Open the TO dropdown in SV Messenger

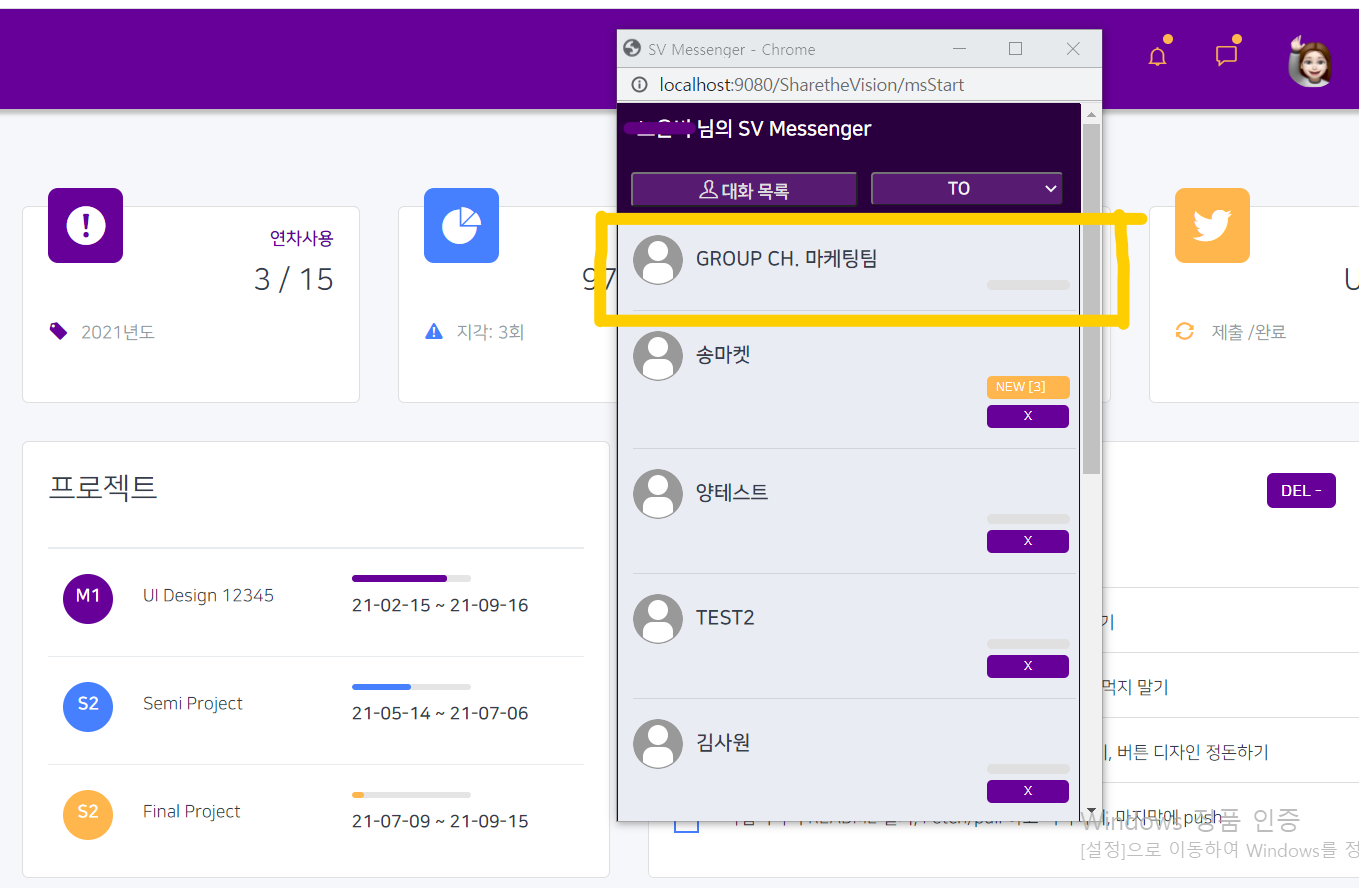click(966, 188)
